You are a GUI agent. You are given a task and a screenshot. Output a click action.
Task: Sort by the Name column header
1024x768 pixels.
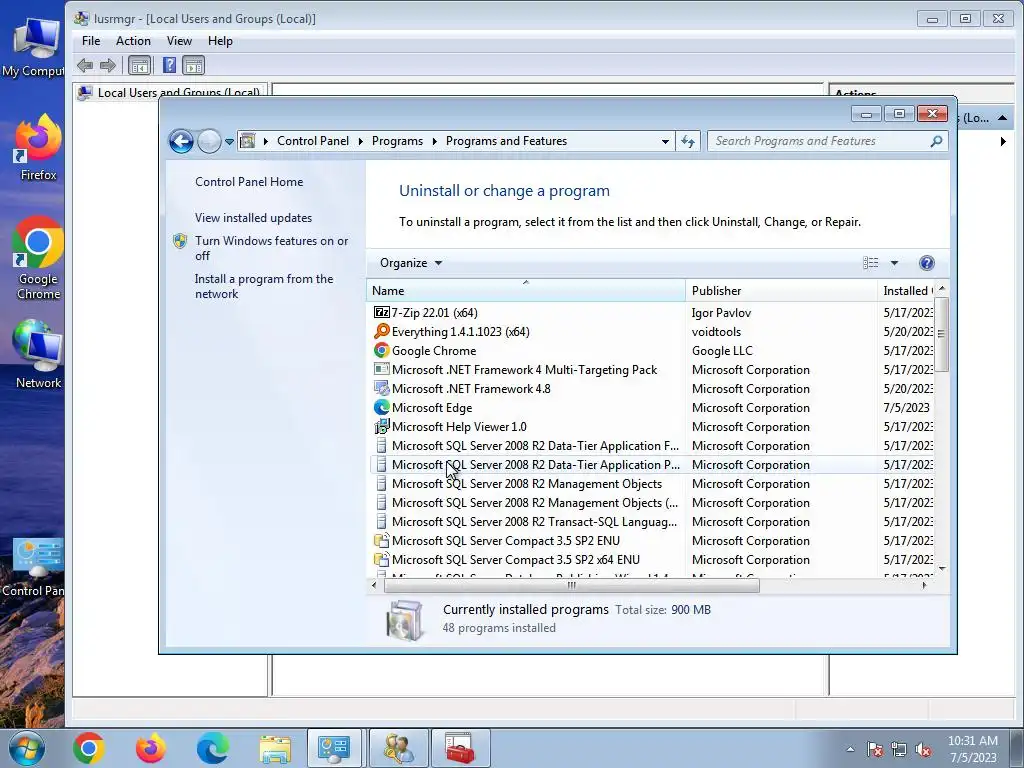526,291
